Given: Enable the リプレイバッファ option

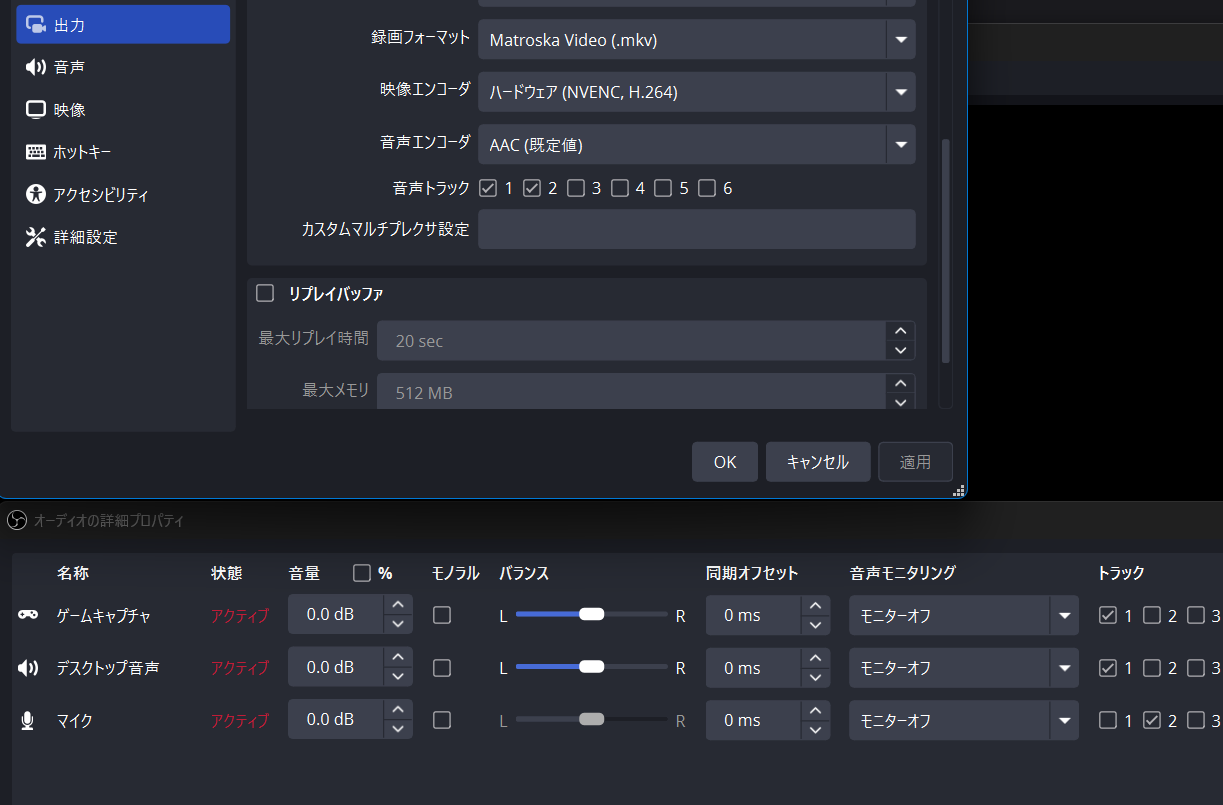Looking at the screenshot, I should [265, 293].
